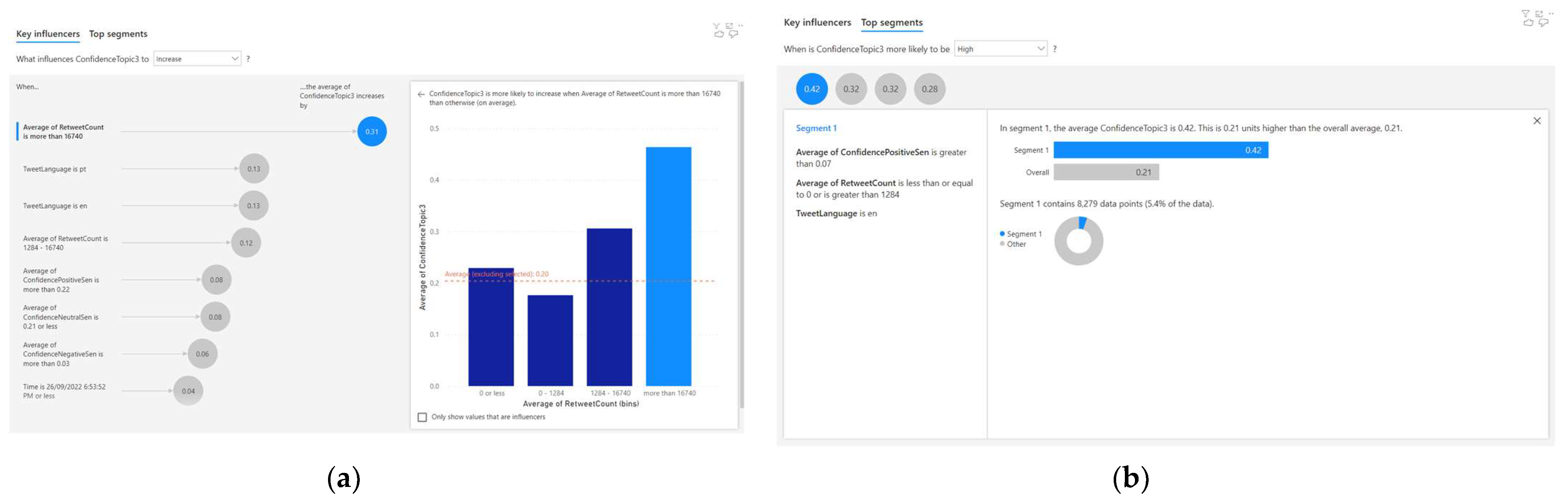1568x501 pixels.
Task: Click the thumbs down icon in left visual
Action: point(733,35)
